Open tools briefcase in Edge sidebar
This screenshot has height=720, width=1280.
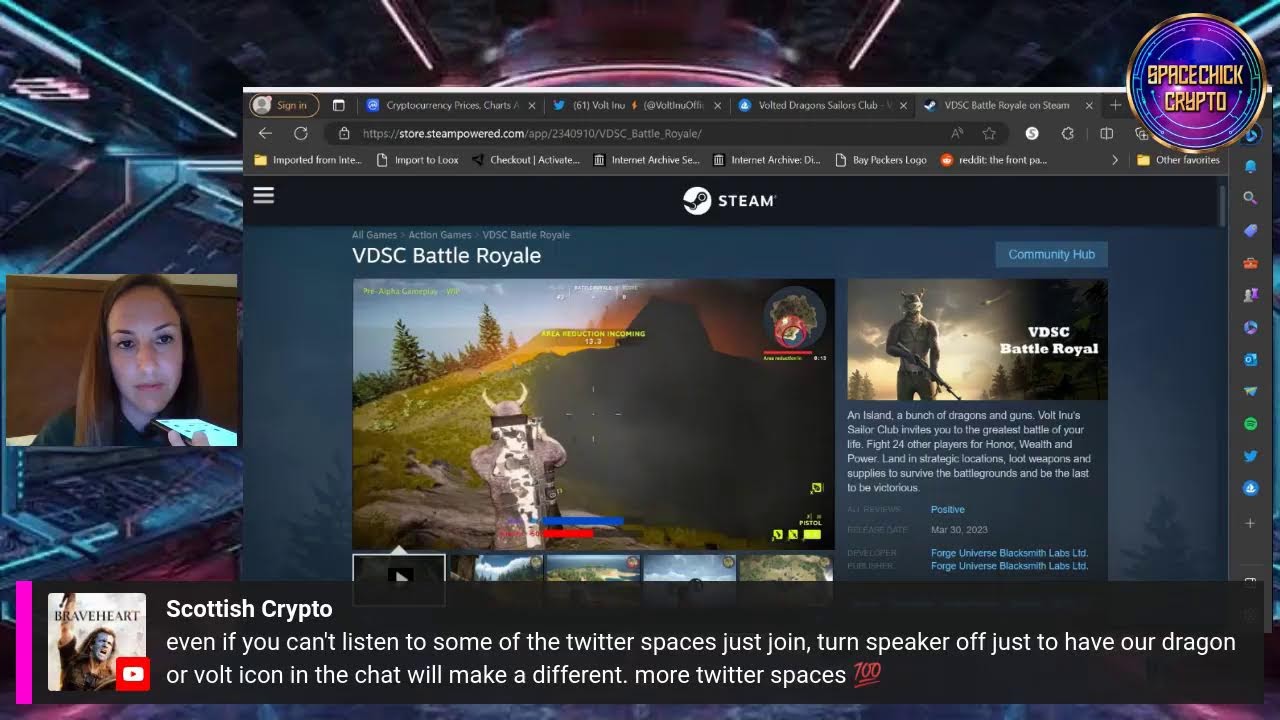coord(1250,263)
